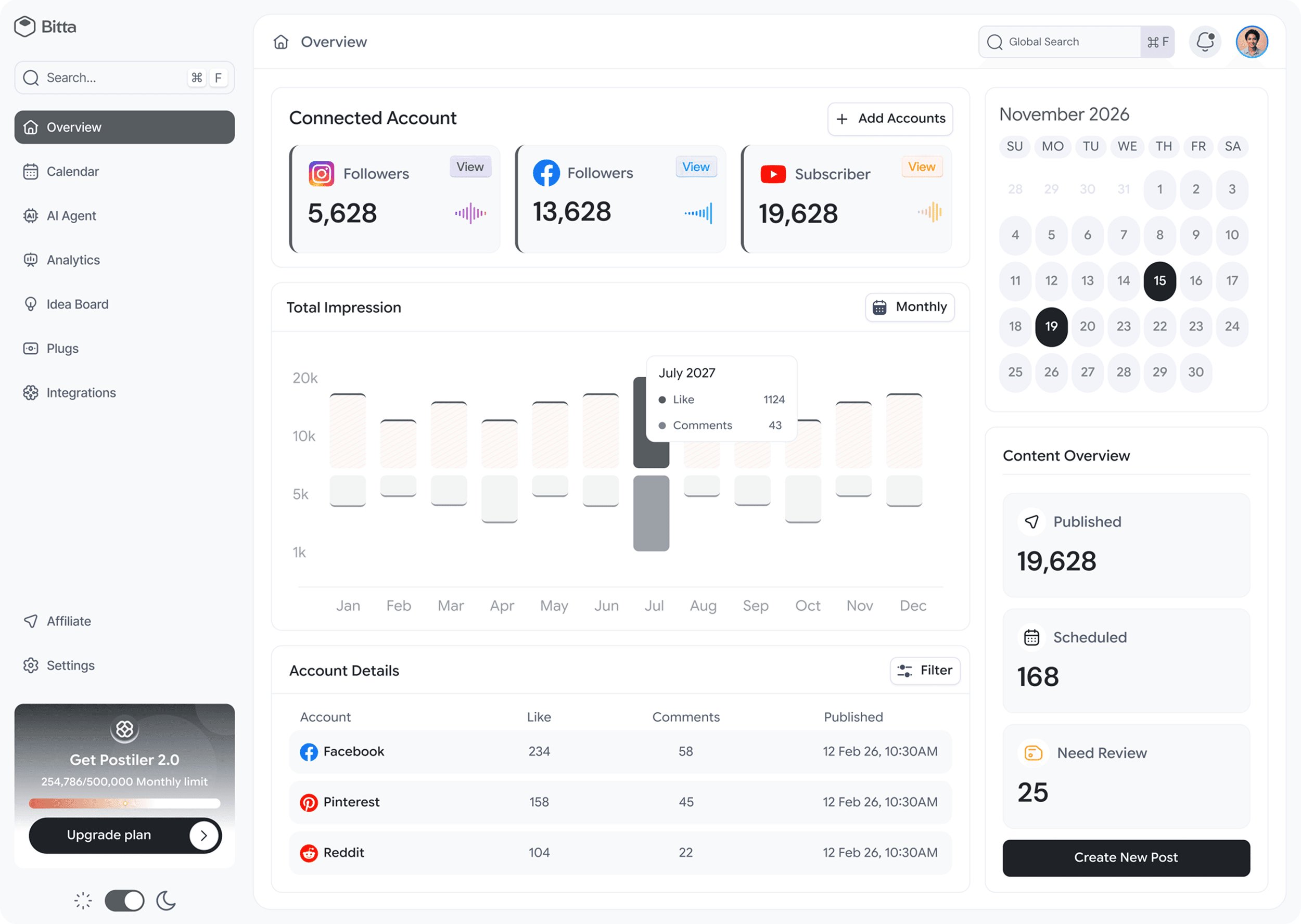Click the Add Accounts button

click(x=890, y=119)
